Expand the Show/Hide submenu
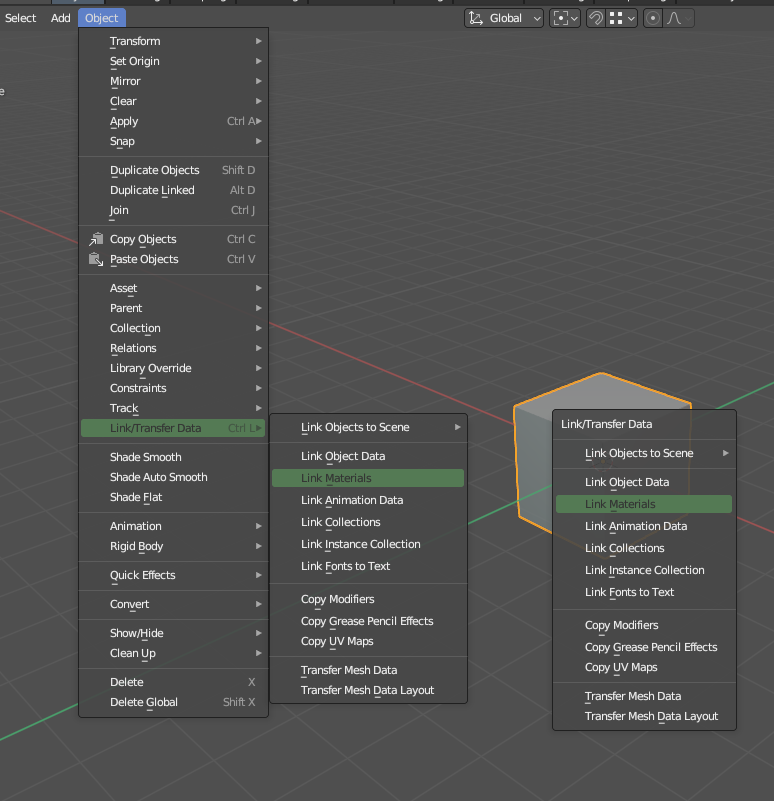This screenshot has height=801, width=774. 173,632
